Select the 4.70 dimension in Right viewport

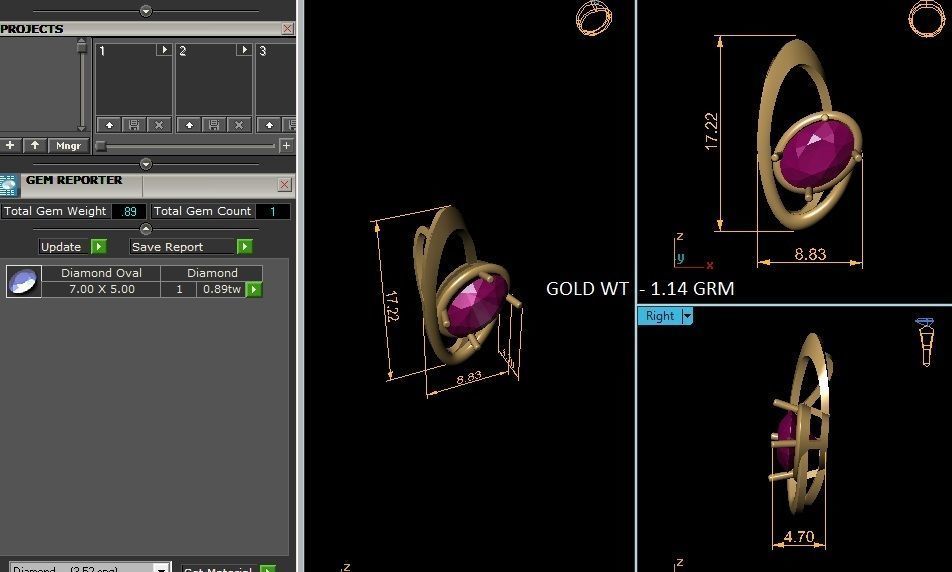pos(798,537)
